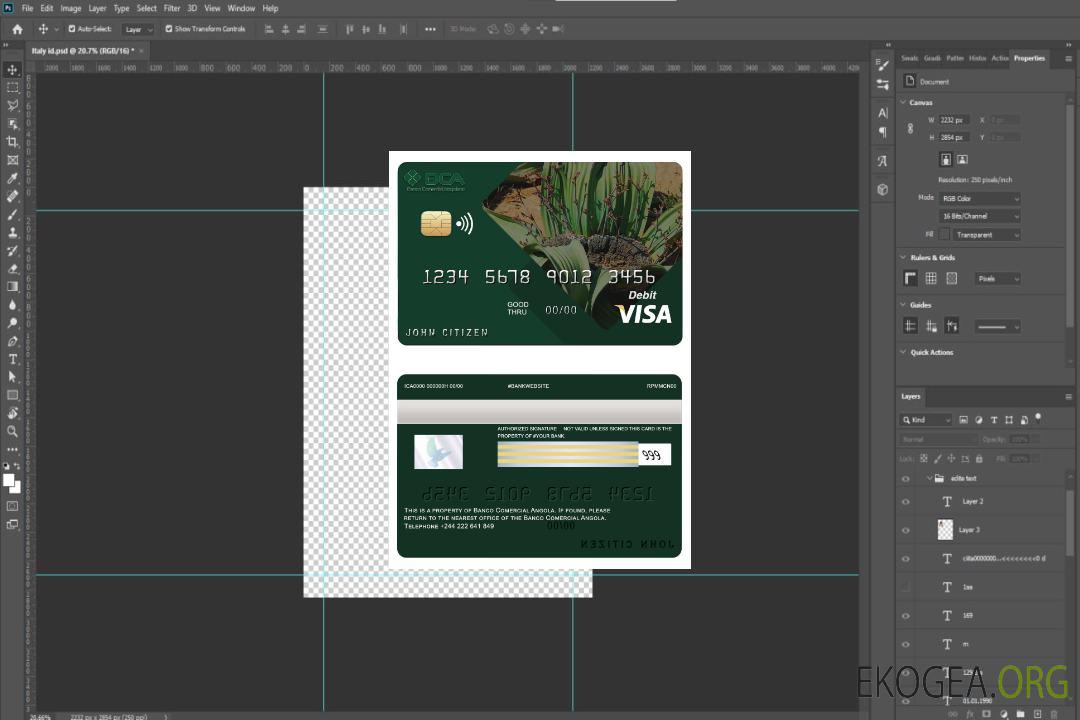This screenshot has height=720, width=1080.
Task: Open the Filter menu
Action: click(172, 8)
